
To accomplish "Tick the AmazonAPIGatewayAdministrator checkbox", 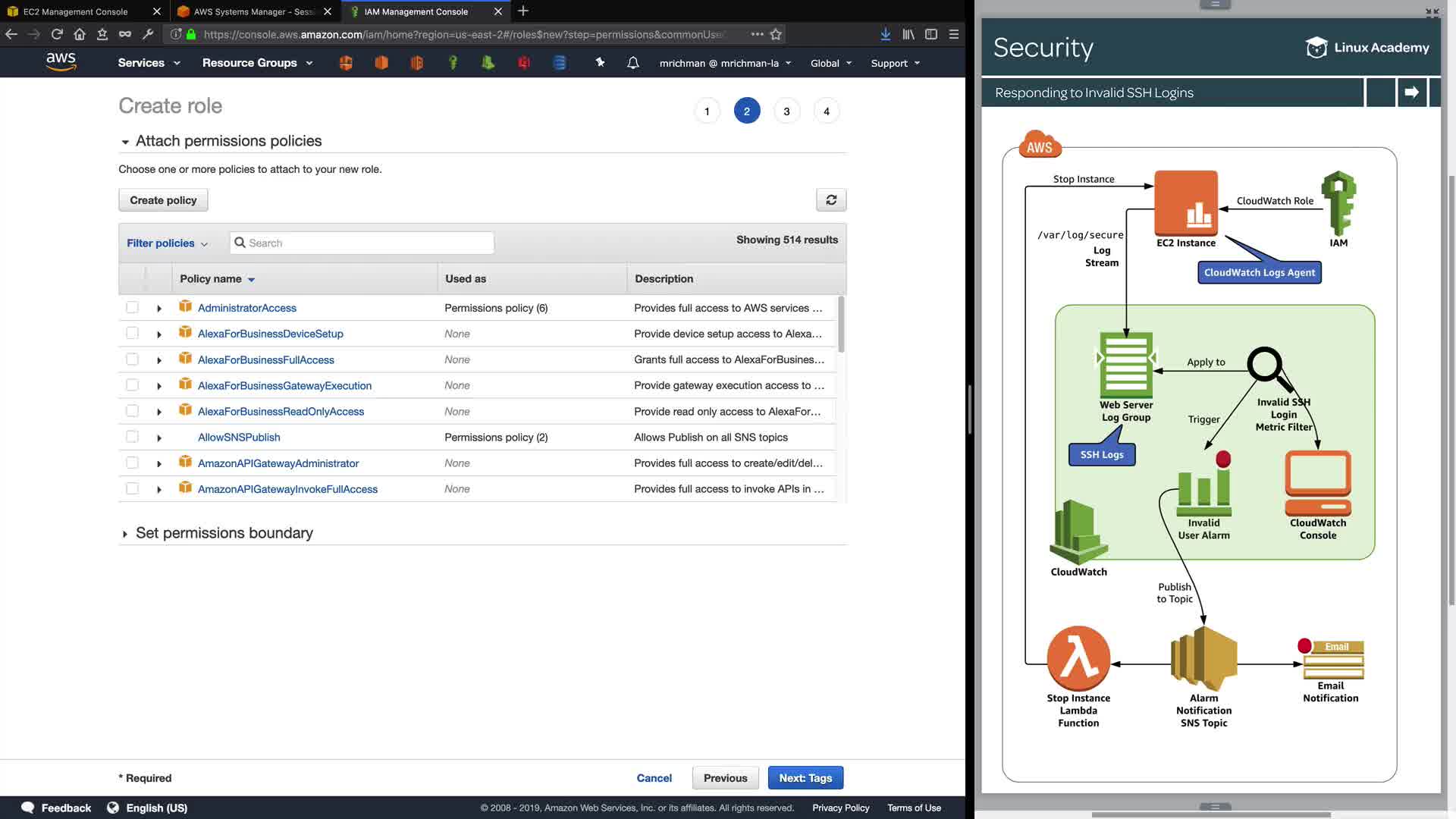I will 132,463.
